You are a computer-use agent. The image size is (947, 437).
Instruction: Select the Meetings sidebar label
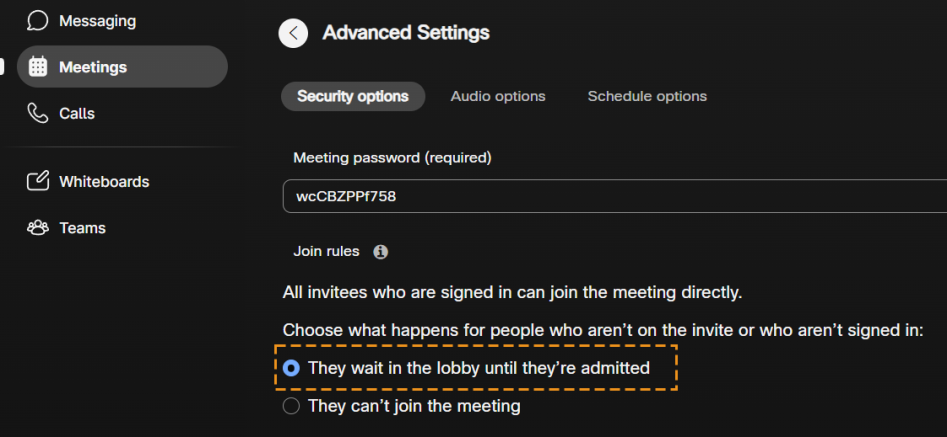pyautogui.click(x=93, y=67)
